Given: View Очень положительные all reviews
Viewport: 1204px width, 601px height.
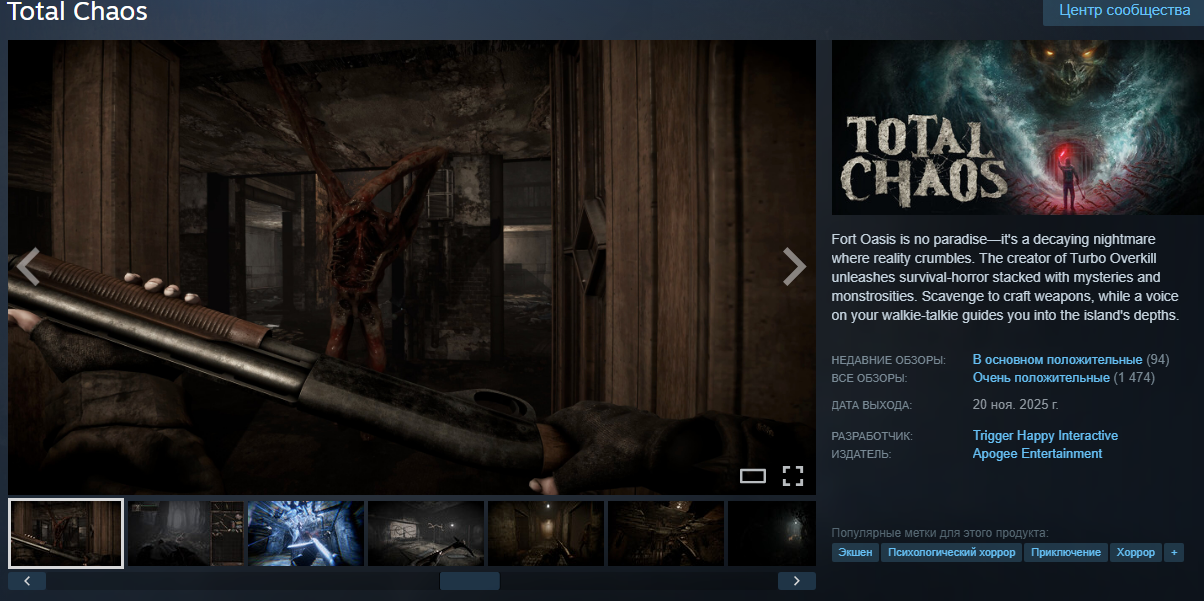Looking at the screenshot, I should click(x=1041, y=378).
